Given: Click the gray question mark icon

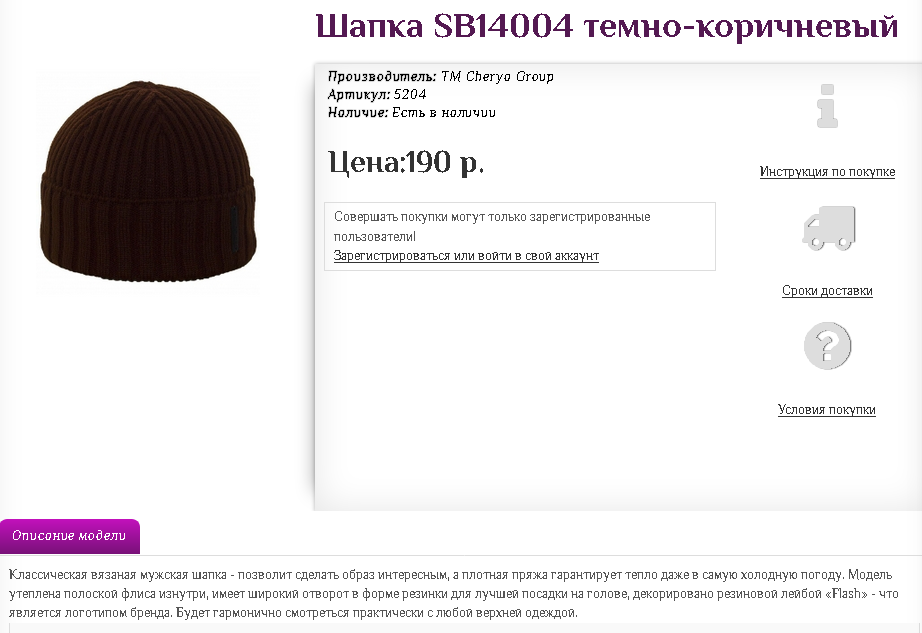Looking at the screenshot, I should [827, 346].
